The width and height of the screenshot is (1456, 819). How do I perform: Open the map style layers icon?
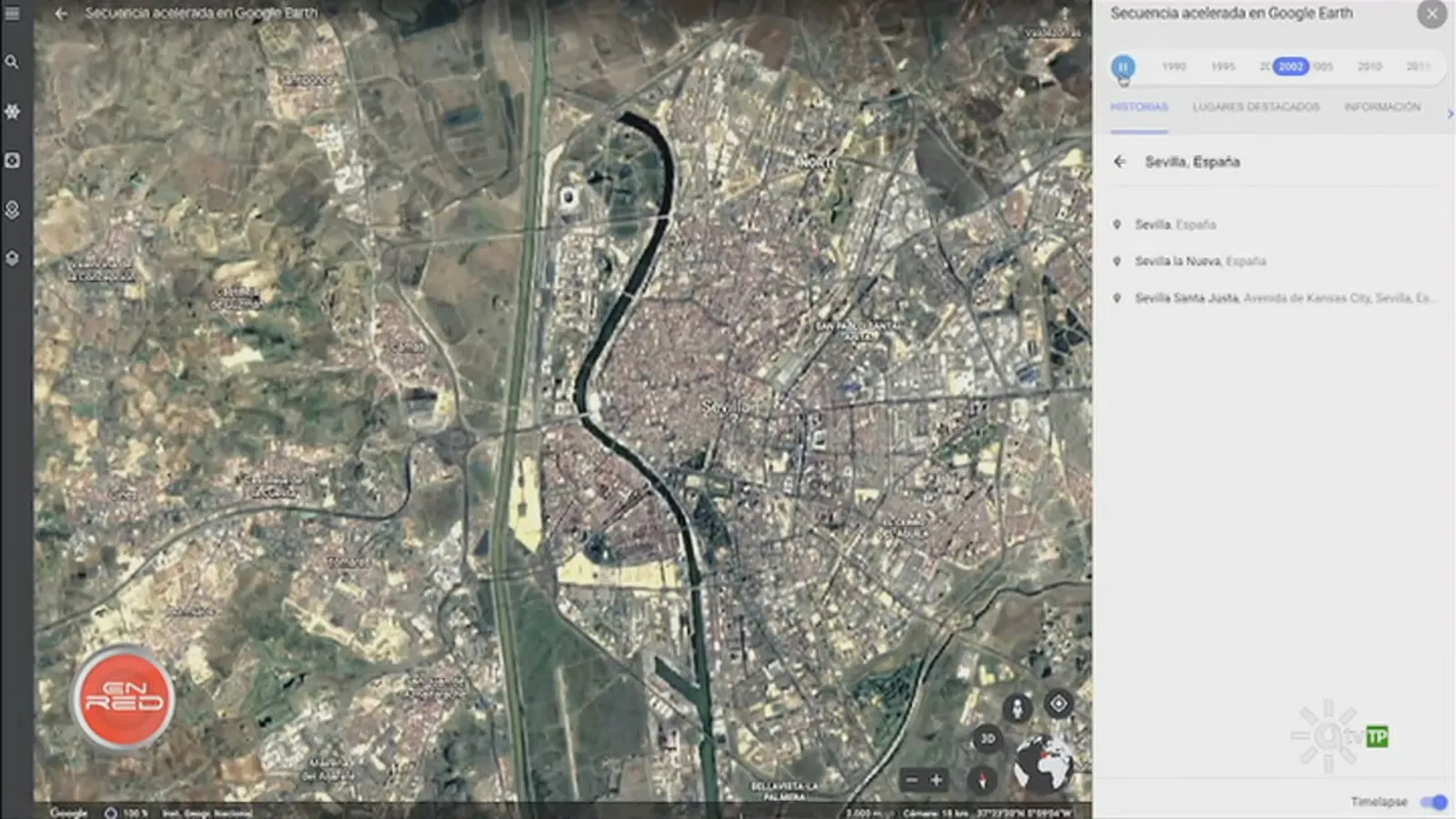click(12, 209)
